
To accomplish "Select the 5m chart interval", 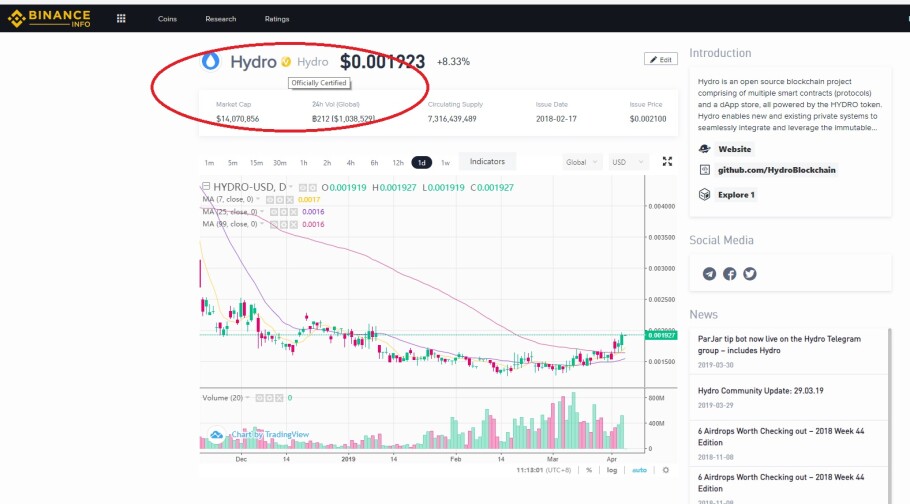I will coord(232,163).
